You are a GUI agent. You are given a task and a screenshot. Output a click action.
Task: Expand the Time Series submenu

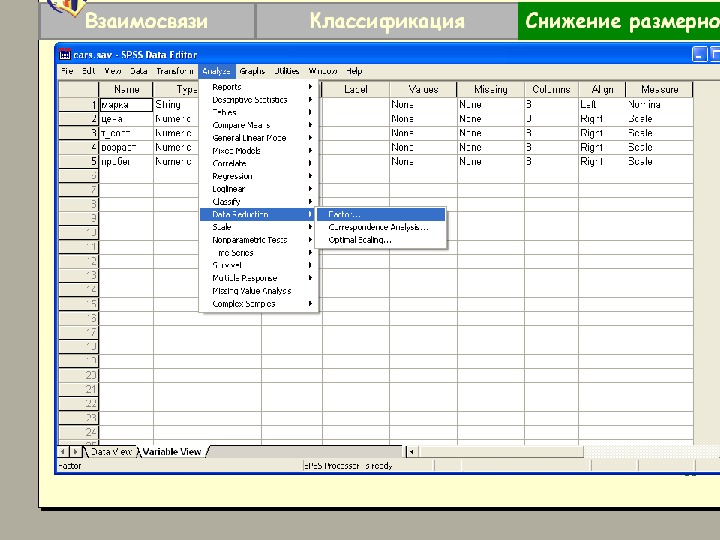tap(259, 253)
